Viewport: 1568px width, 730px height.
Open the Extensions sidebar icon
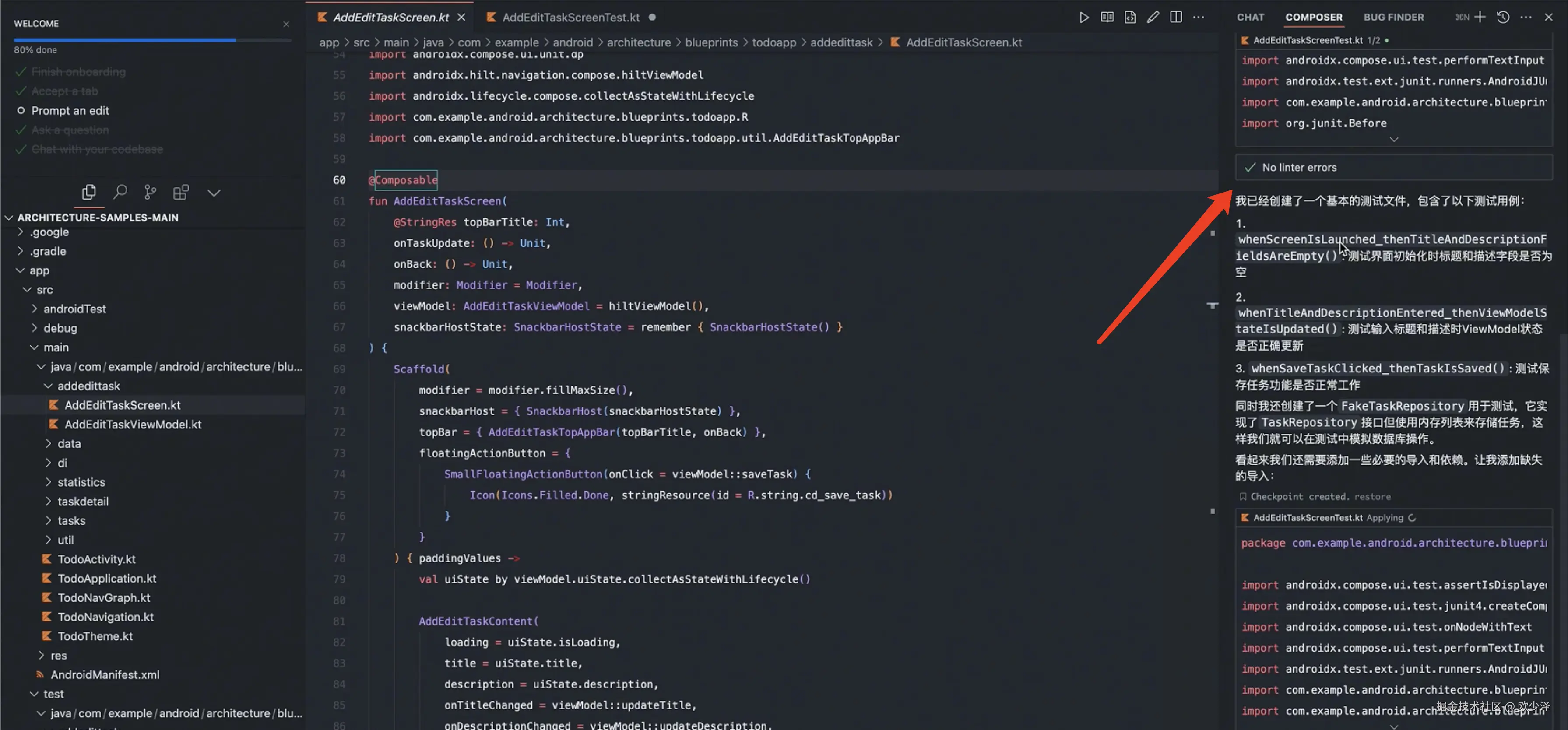click(181, 192)
